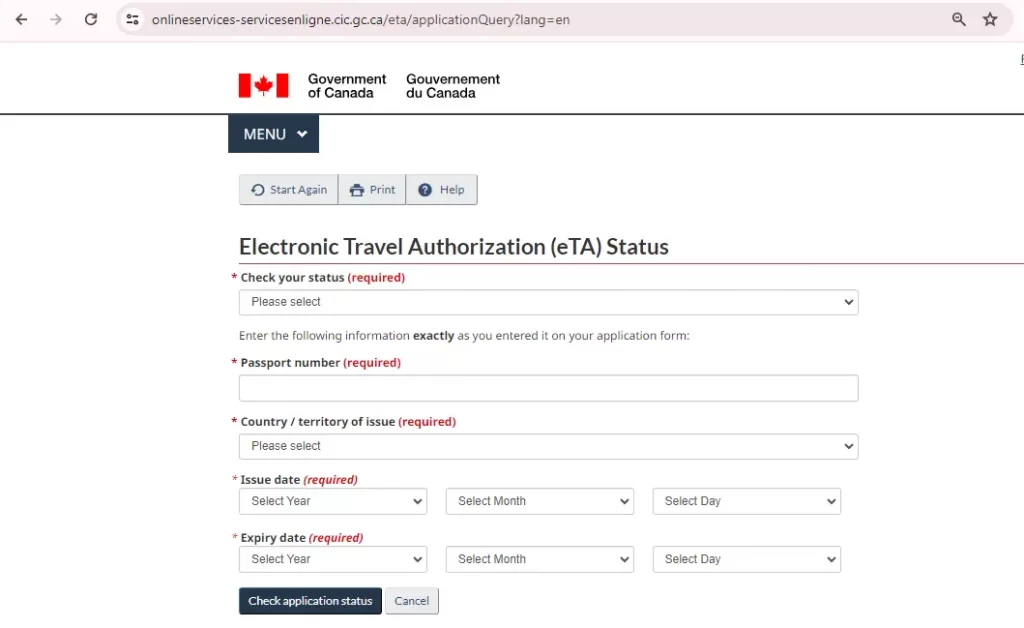
Task: Open the Country / territory of issue dropdown
Action: (548, 446)
